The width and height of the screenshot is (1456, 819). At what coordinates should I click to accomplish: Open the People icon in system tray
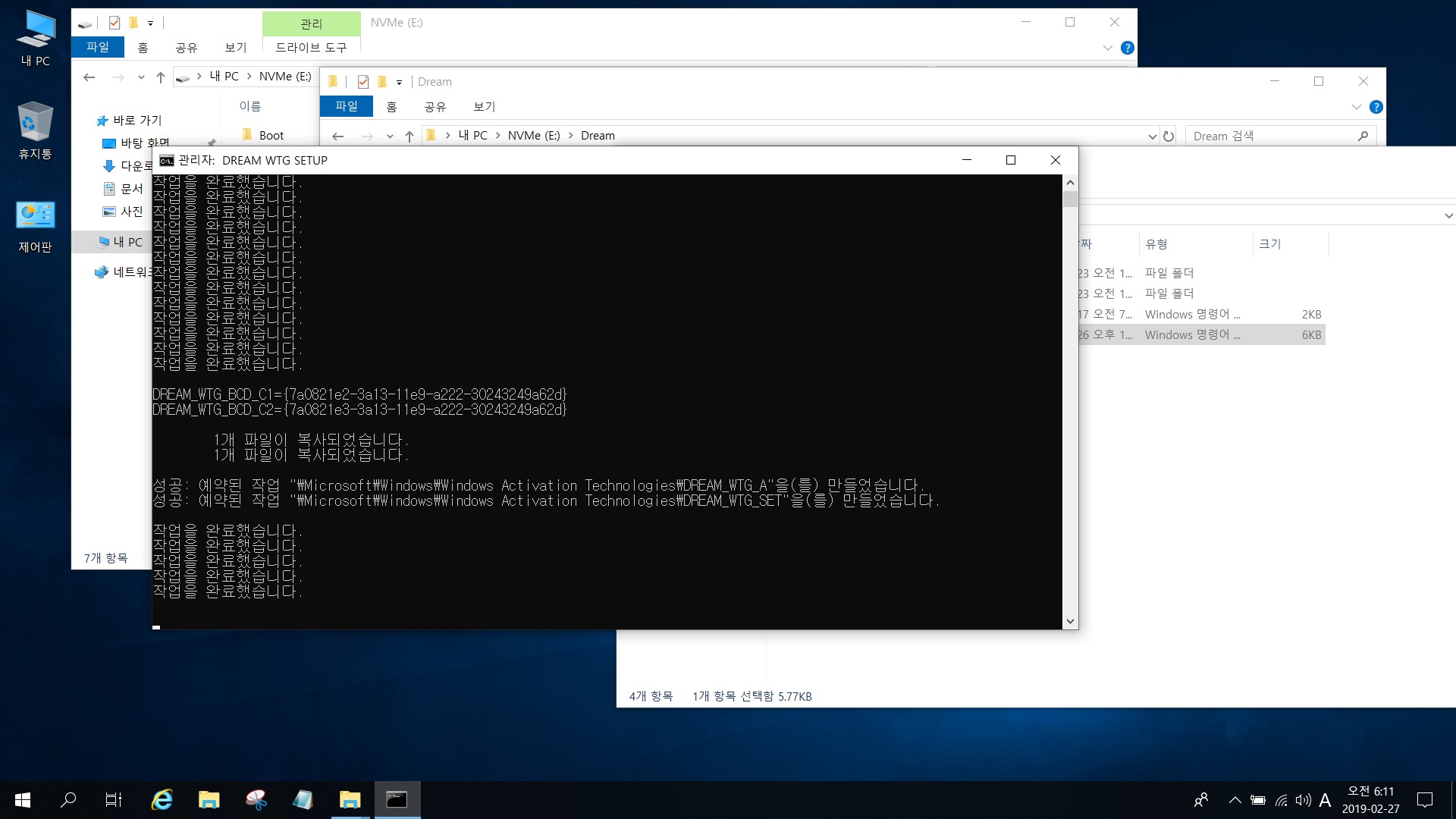point(1201,800)
